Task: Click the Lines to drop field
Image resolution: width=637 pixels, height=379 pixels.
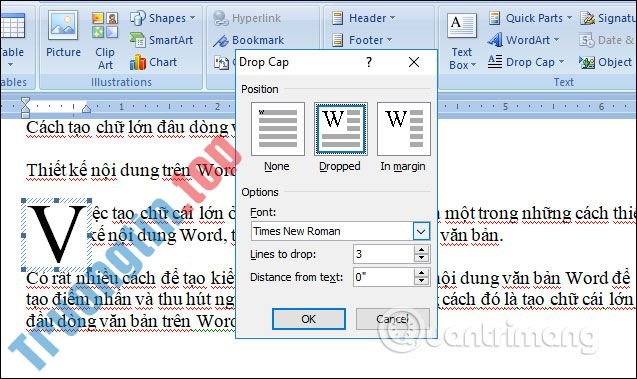Action: (384, 254)
